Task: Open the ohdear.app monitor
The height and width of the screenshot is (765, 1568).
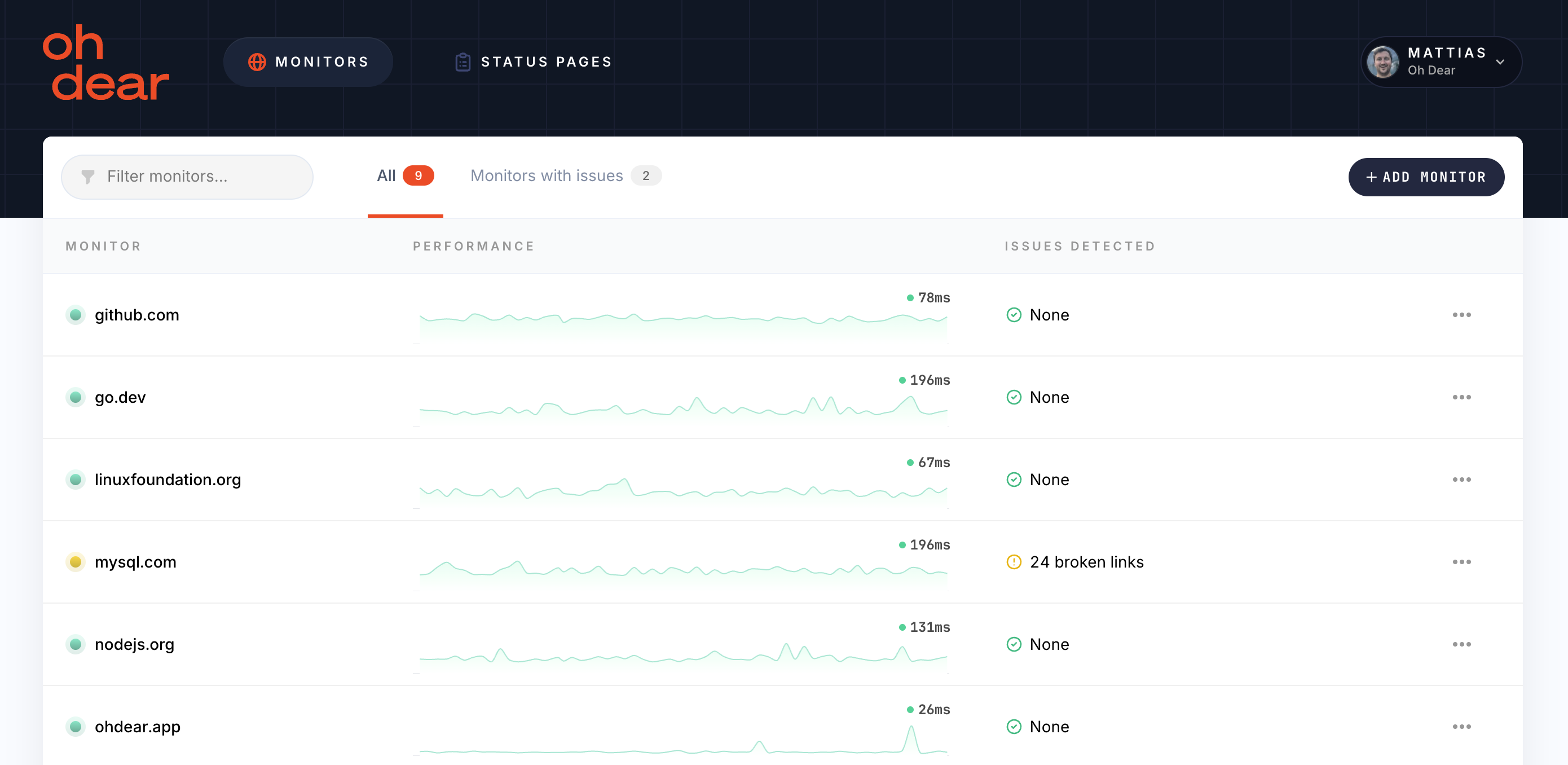Action: [x=138, y=727]
